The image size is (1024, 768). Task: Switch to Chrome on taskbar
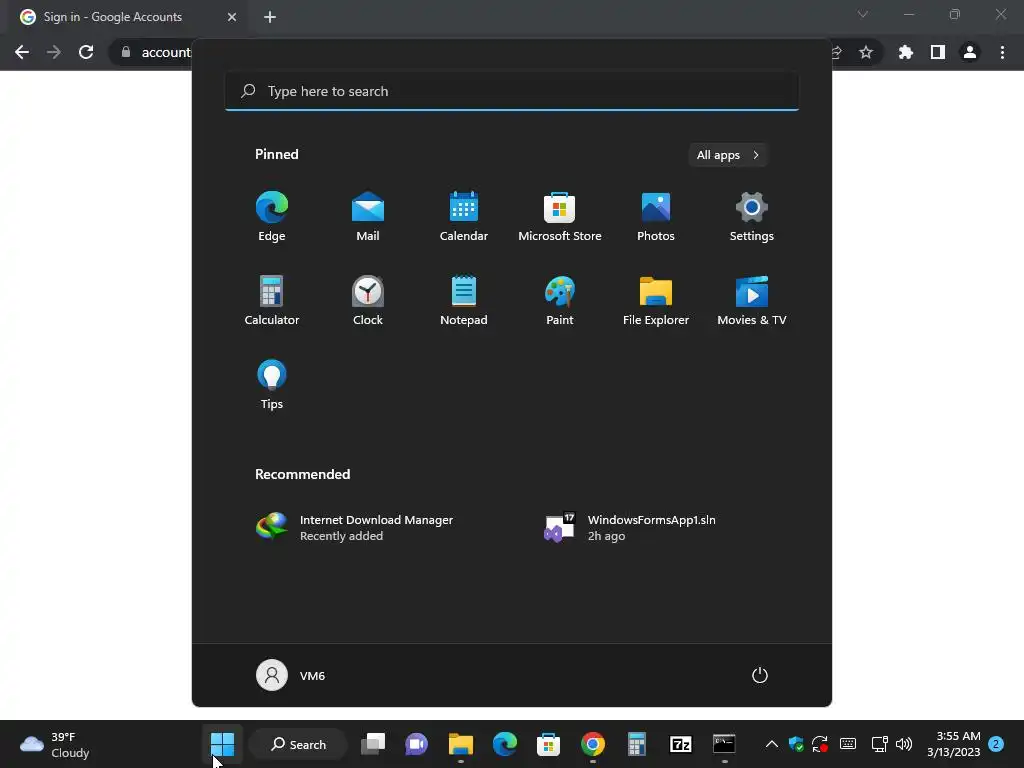(x=593, y=744)
